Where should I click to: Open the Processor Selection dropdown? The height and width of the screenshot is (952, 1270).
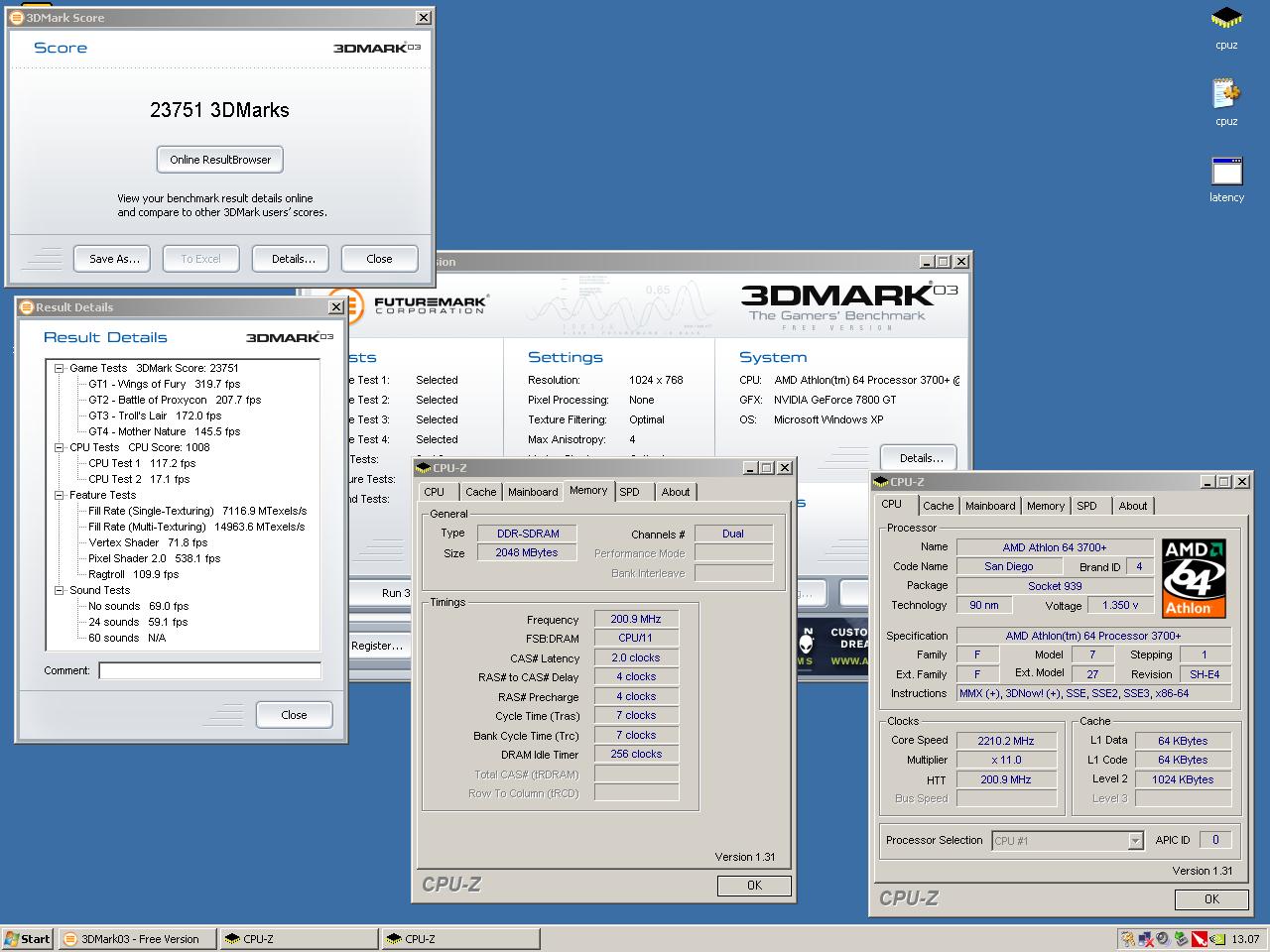(x=1135, y=841)
